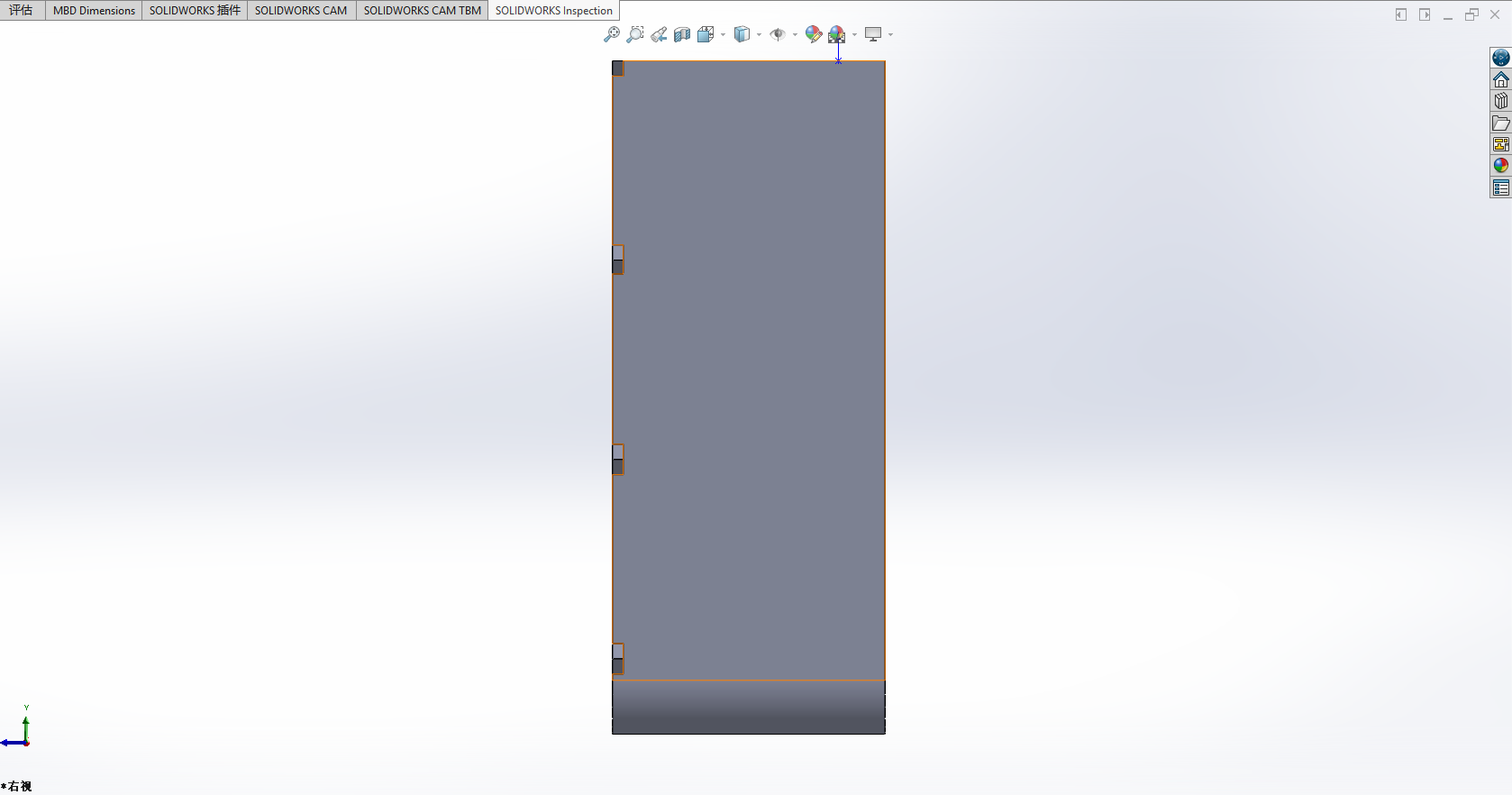The width and height of the screenshot is (1512, 795).
Task: Expand the Hide/Show Items dropdown arrow
Action: click(x=795, y=35)
